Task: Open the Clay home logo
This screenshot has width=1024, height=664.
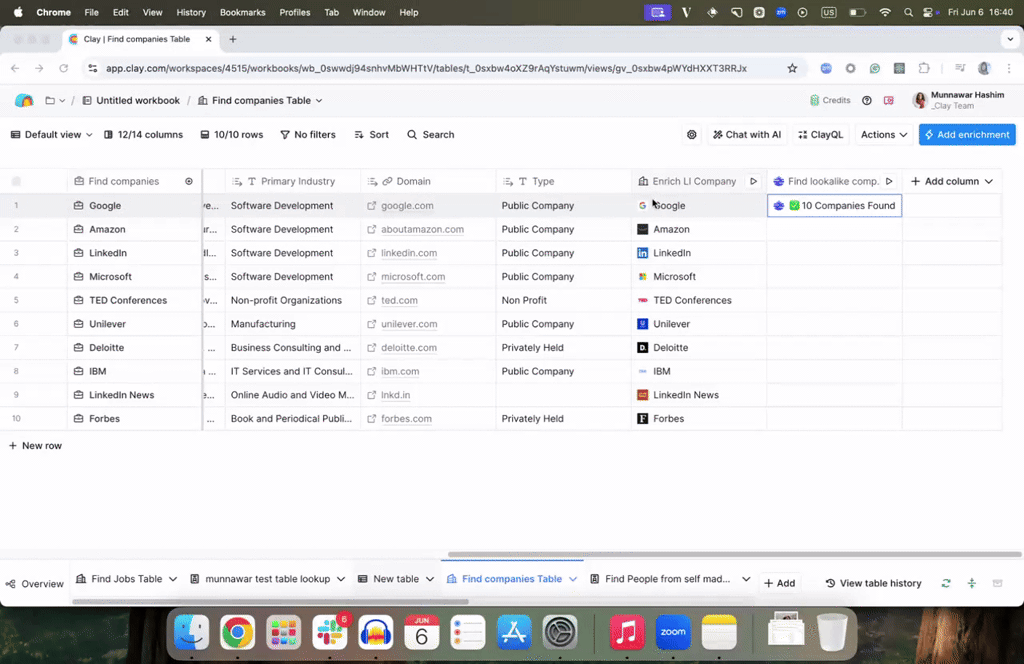Action: tap(24, 100)
